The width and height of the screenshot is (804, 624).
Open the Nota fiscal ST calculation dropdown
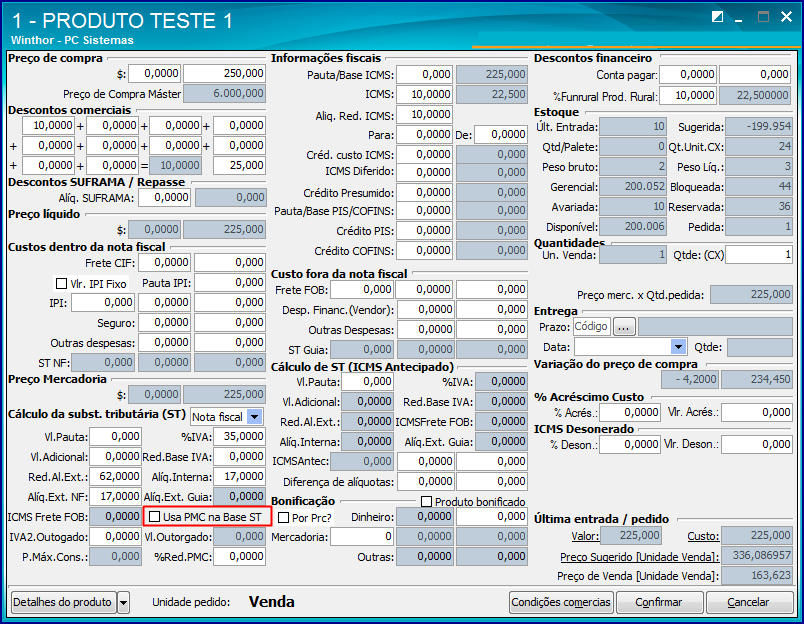[x=254, y=417]
